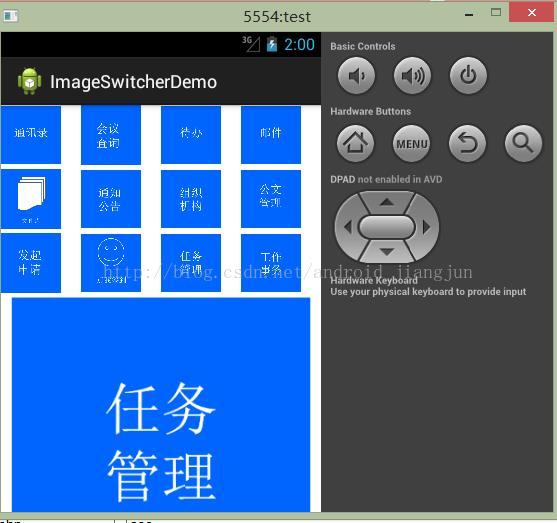Tap the Search hardware button

tap(524, 143)
